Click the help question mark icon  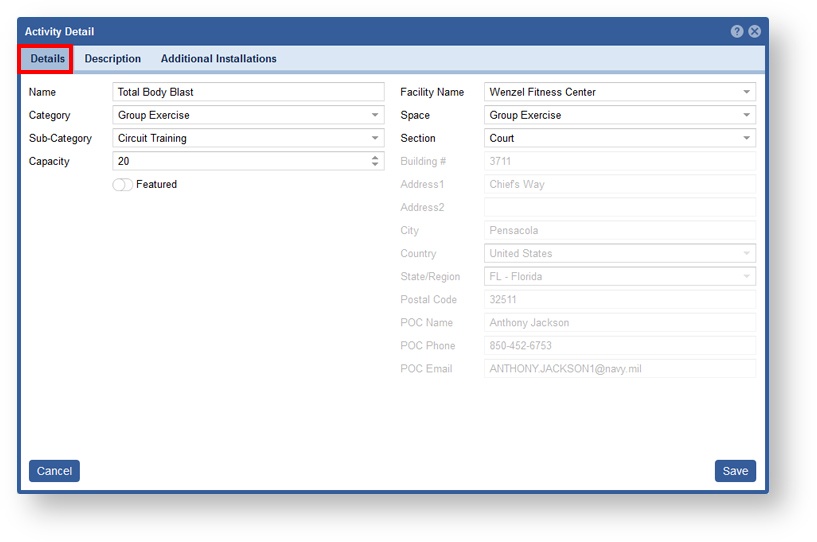737,32
